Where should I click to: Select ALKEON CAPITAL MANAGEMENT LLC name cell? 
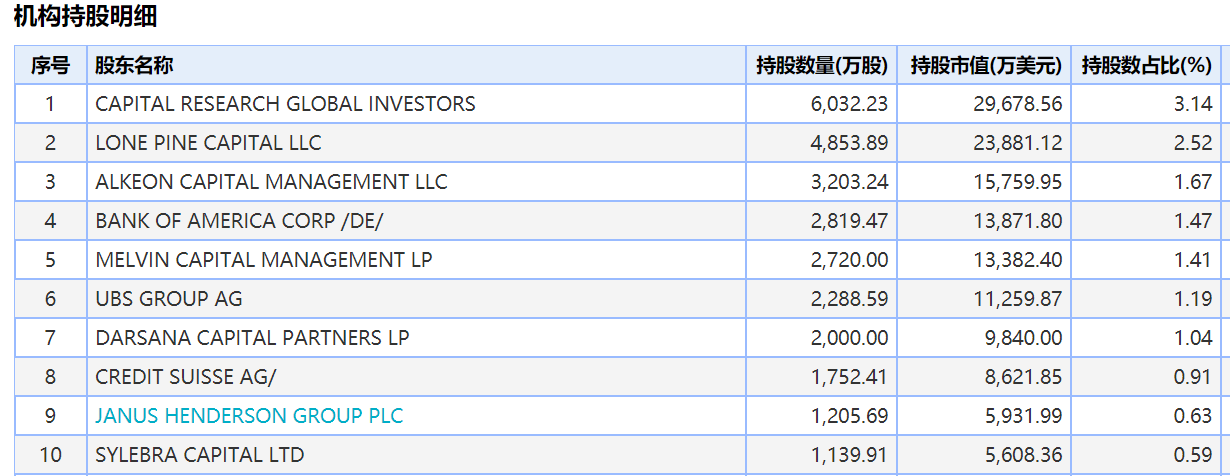[x=416, y=182]
